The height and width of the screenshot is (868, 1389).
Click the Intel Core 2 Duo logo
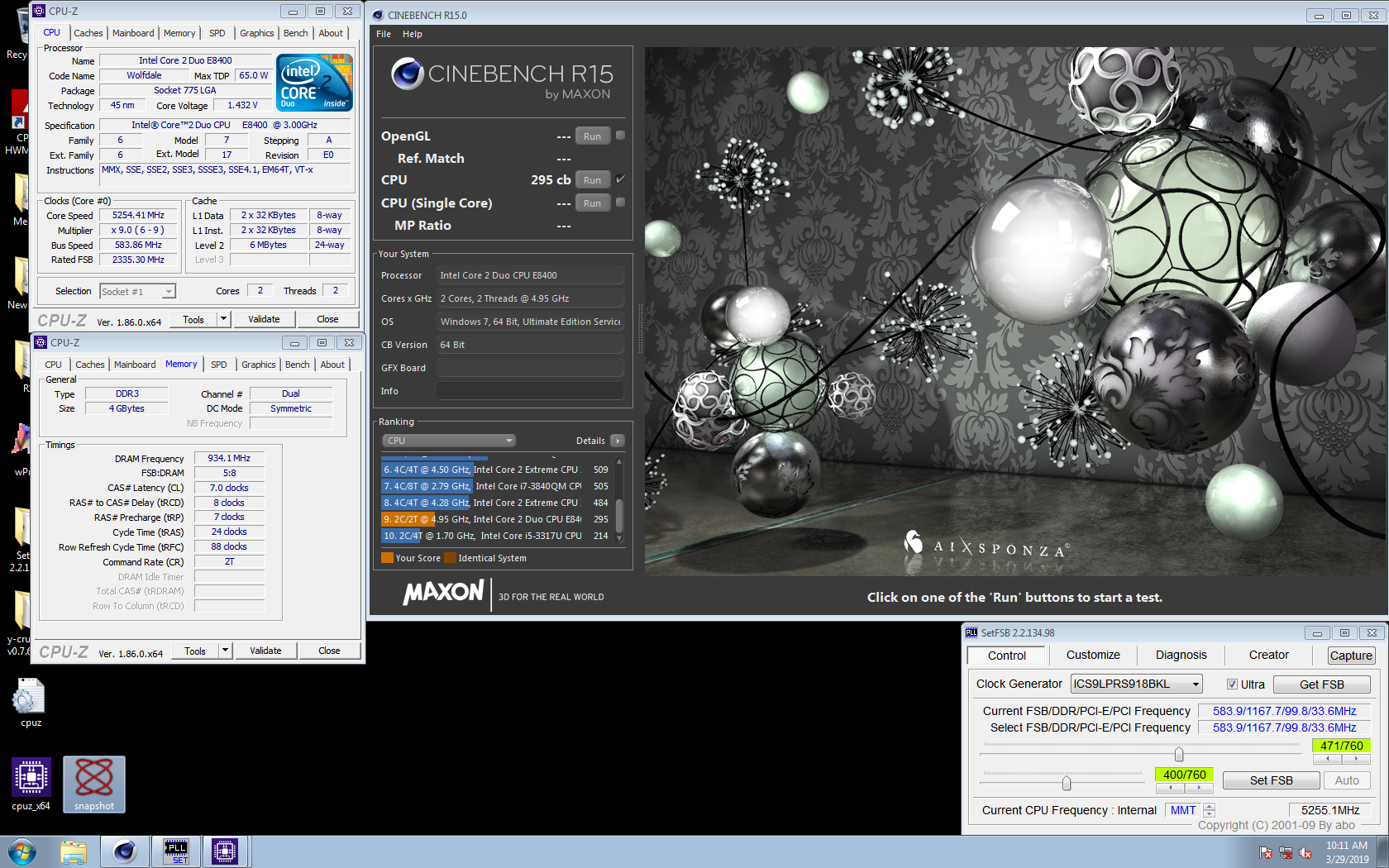point(315,82)
